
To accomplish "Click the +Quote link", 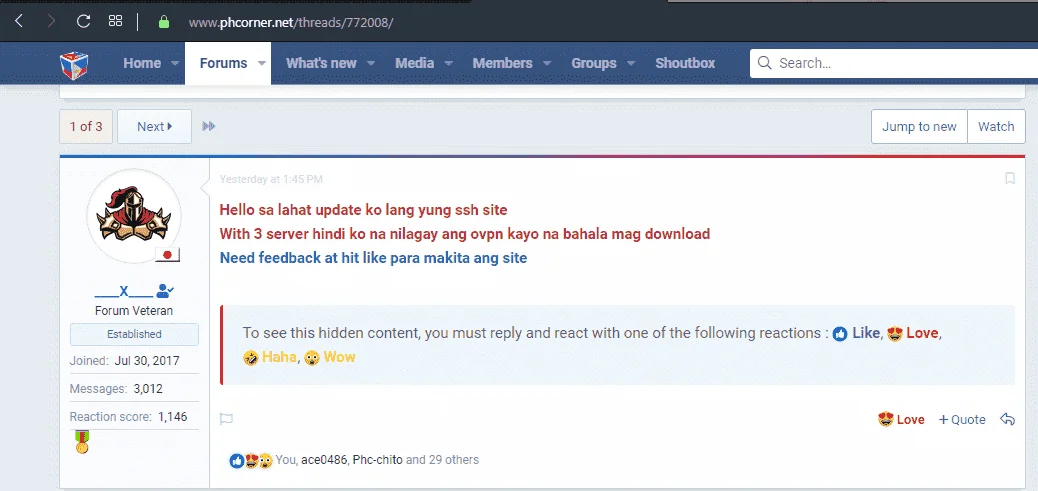I will [x=962, y=420].
